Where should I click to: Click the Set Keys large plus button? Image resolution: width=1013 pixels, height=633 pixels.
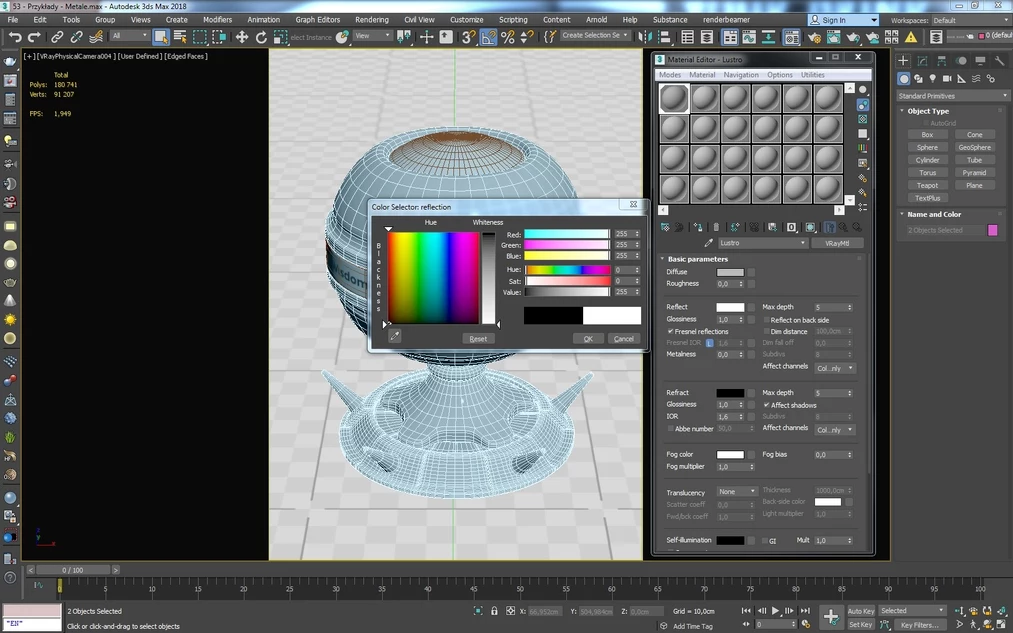tap(831, 617)
